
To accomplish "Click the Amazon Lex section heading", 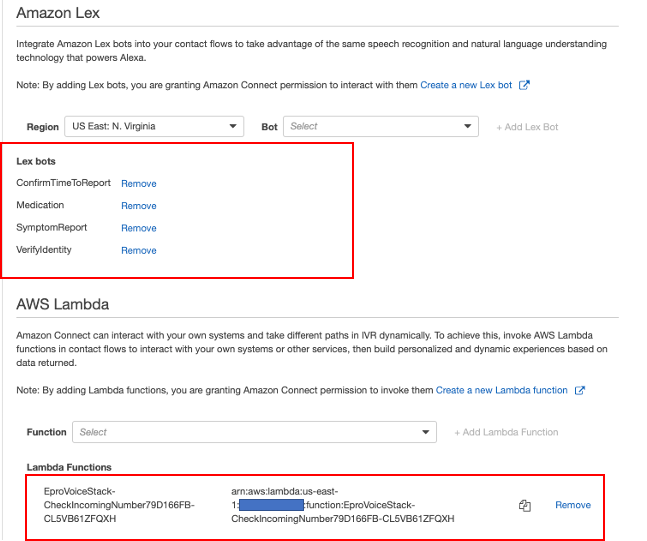I will pos(58,13).
